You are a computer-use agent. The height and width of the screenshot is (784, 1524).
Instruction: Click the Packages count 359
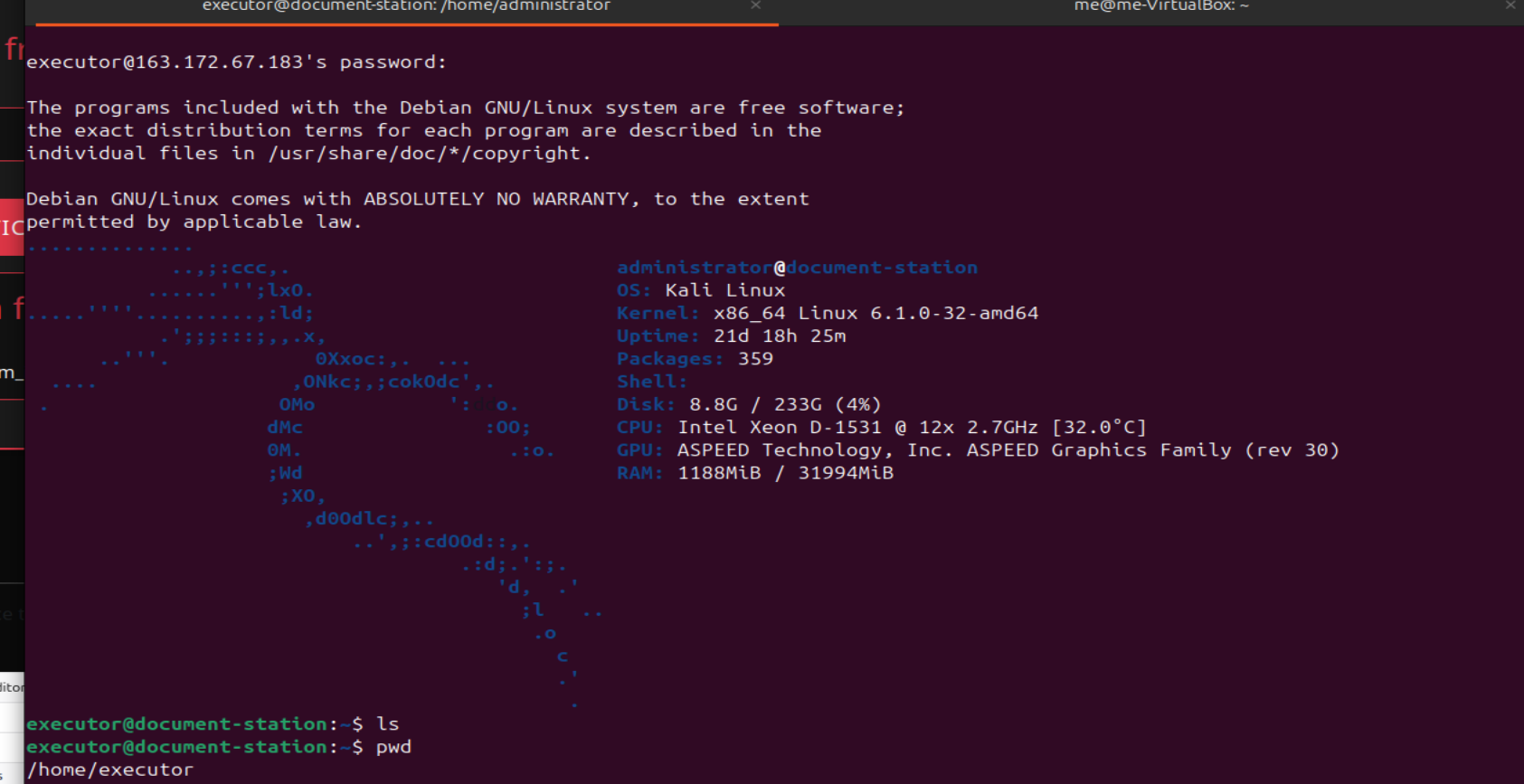pos(755,359)
